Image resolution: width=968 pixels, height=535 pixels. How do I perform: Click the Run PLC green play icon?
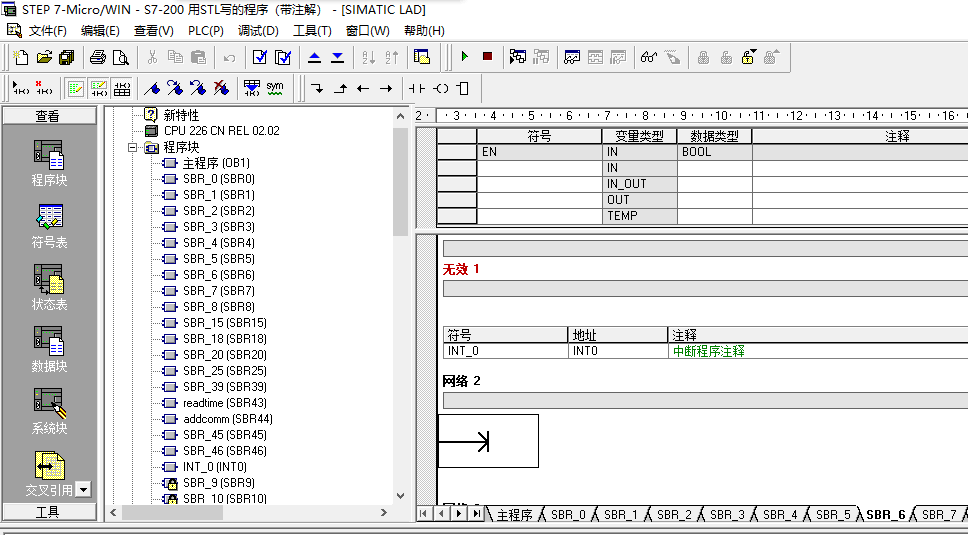(464, 57)
